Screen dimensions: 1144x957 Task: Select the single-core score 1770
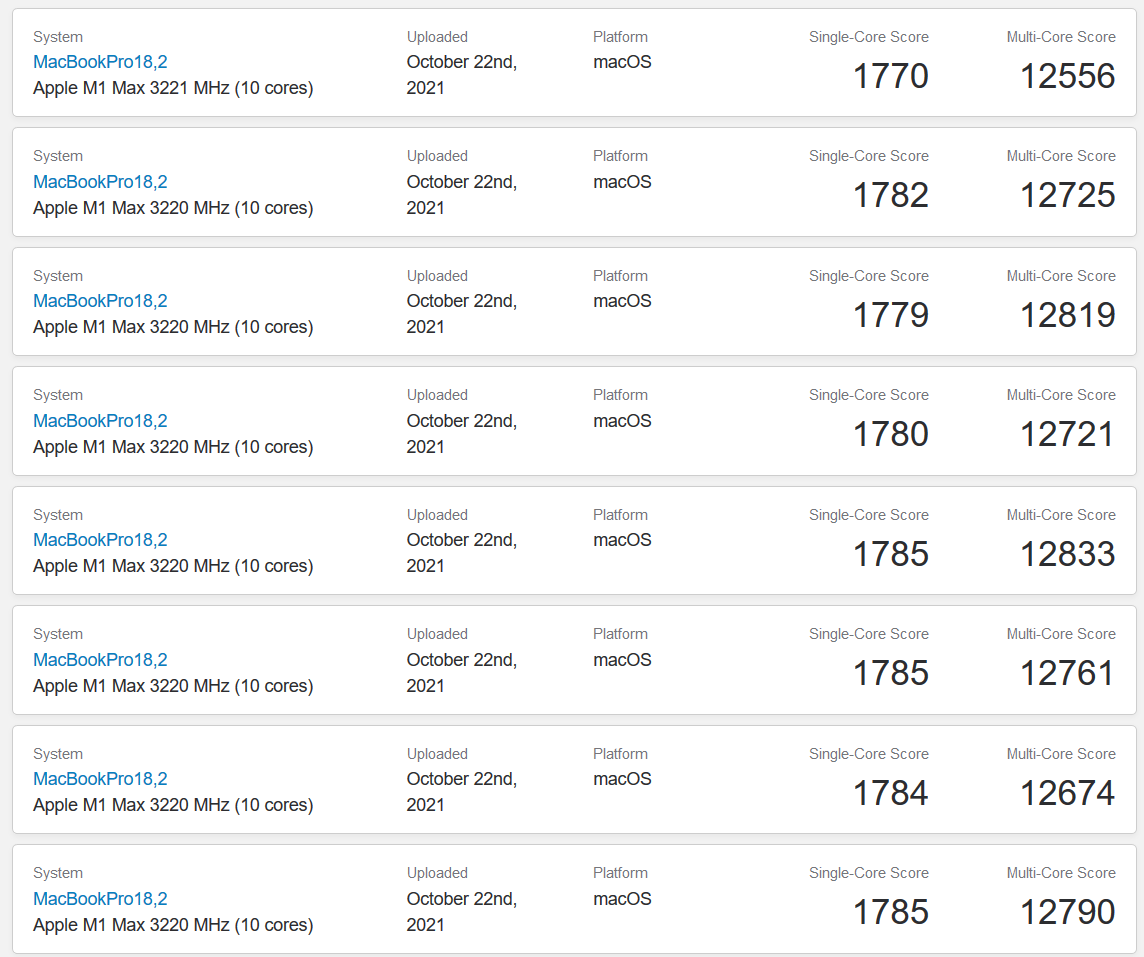pyautogui.click(x=890, y=75)
